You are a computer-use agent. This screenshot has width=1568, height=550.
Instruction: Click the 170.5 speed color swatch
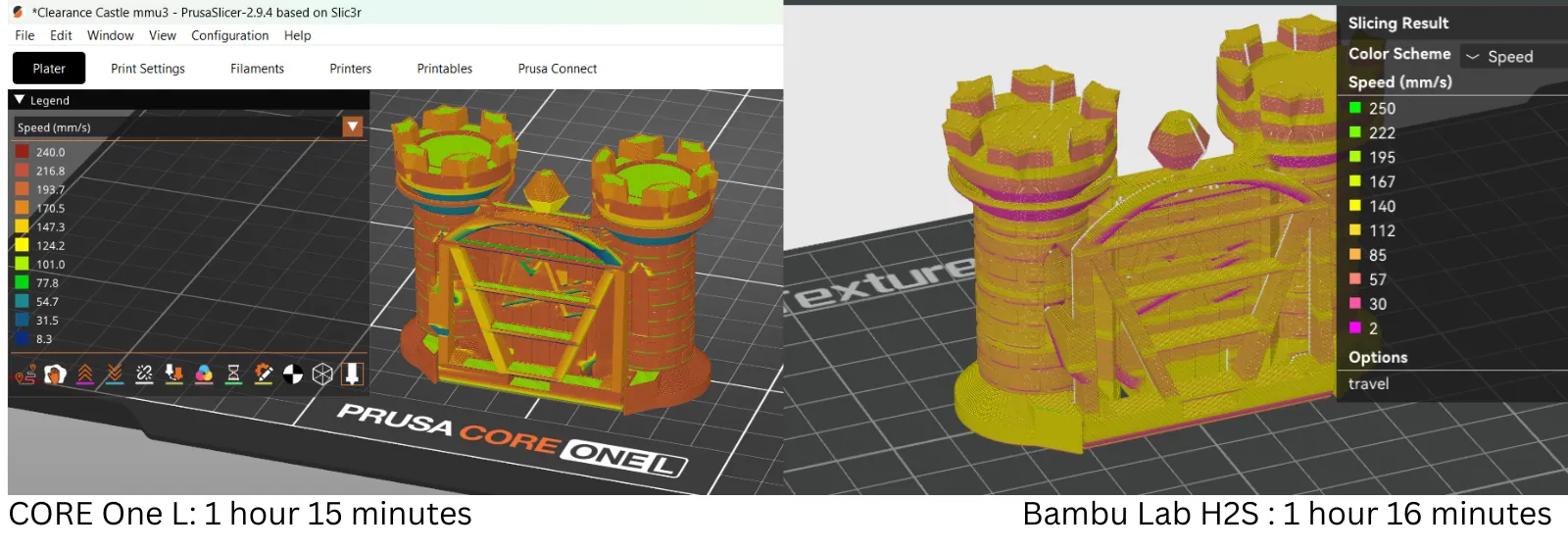22,208
